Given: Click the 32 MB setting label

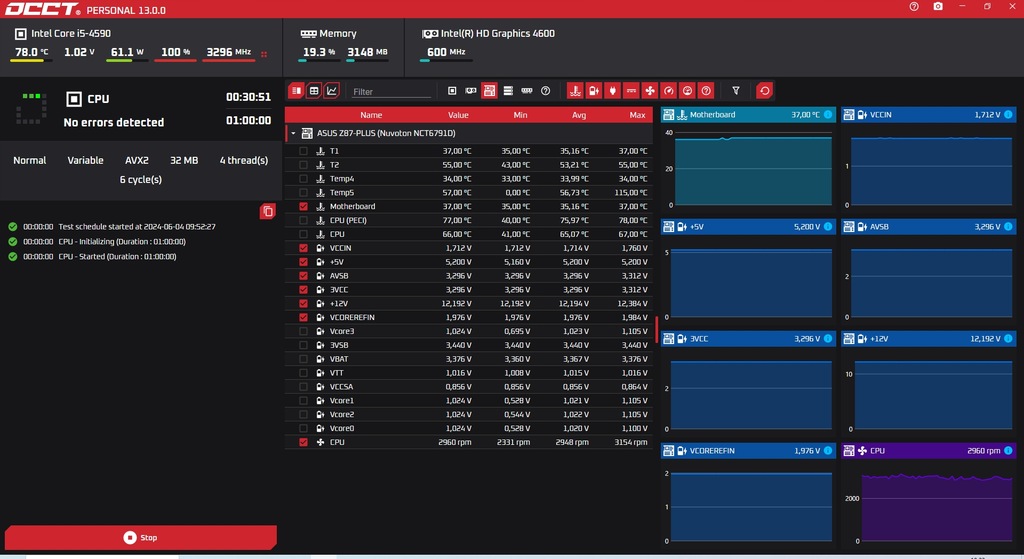Looking at the screenshot, I should coord(184,160).
